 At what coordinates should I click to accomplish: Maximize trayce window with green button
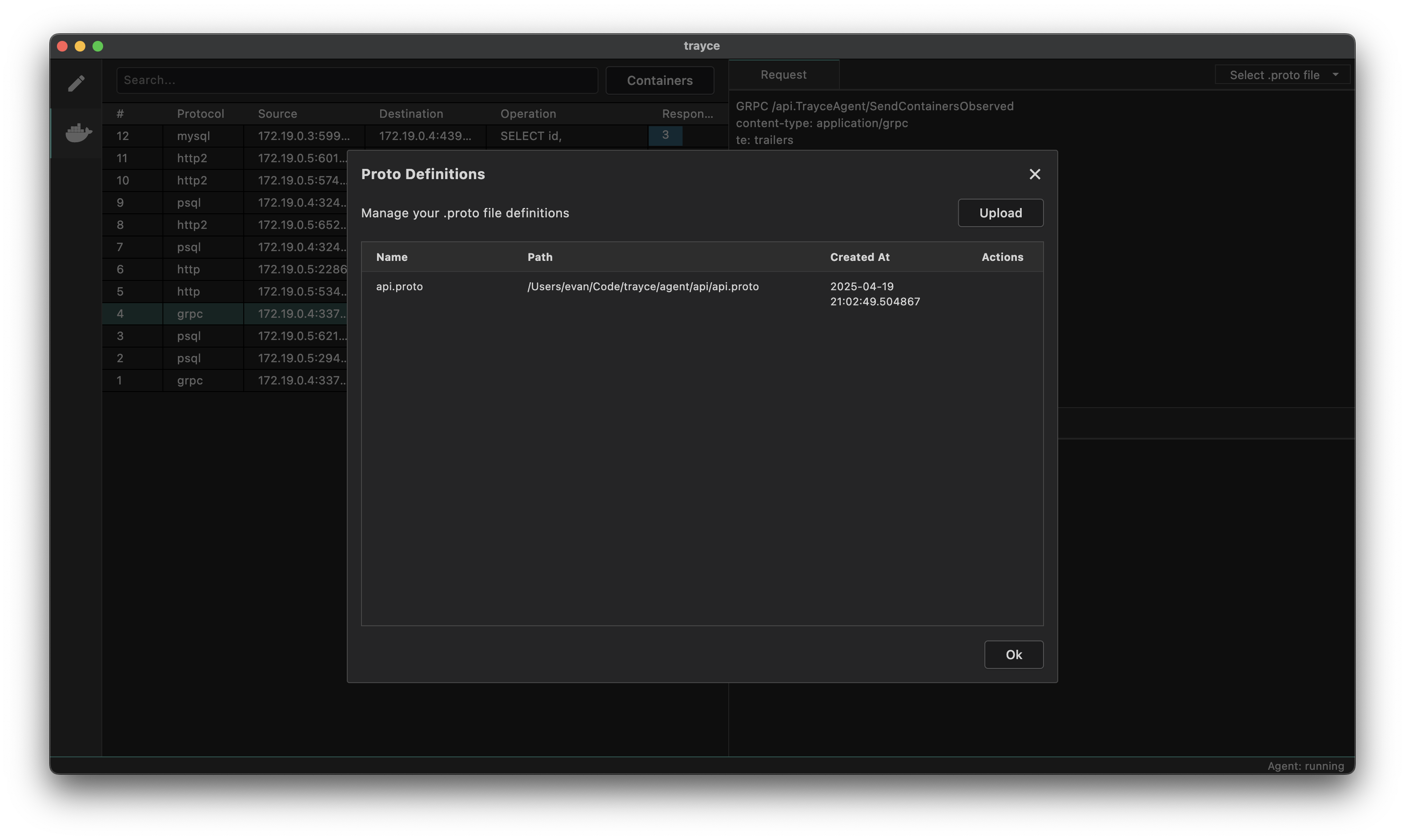(97, 46)
